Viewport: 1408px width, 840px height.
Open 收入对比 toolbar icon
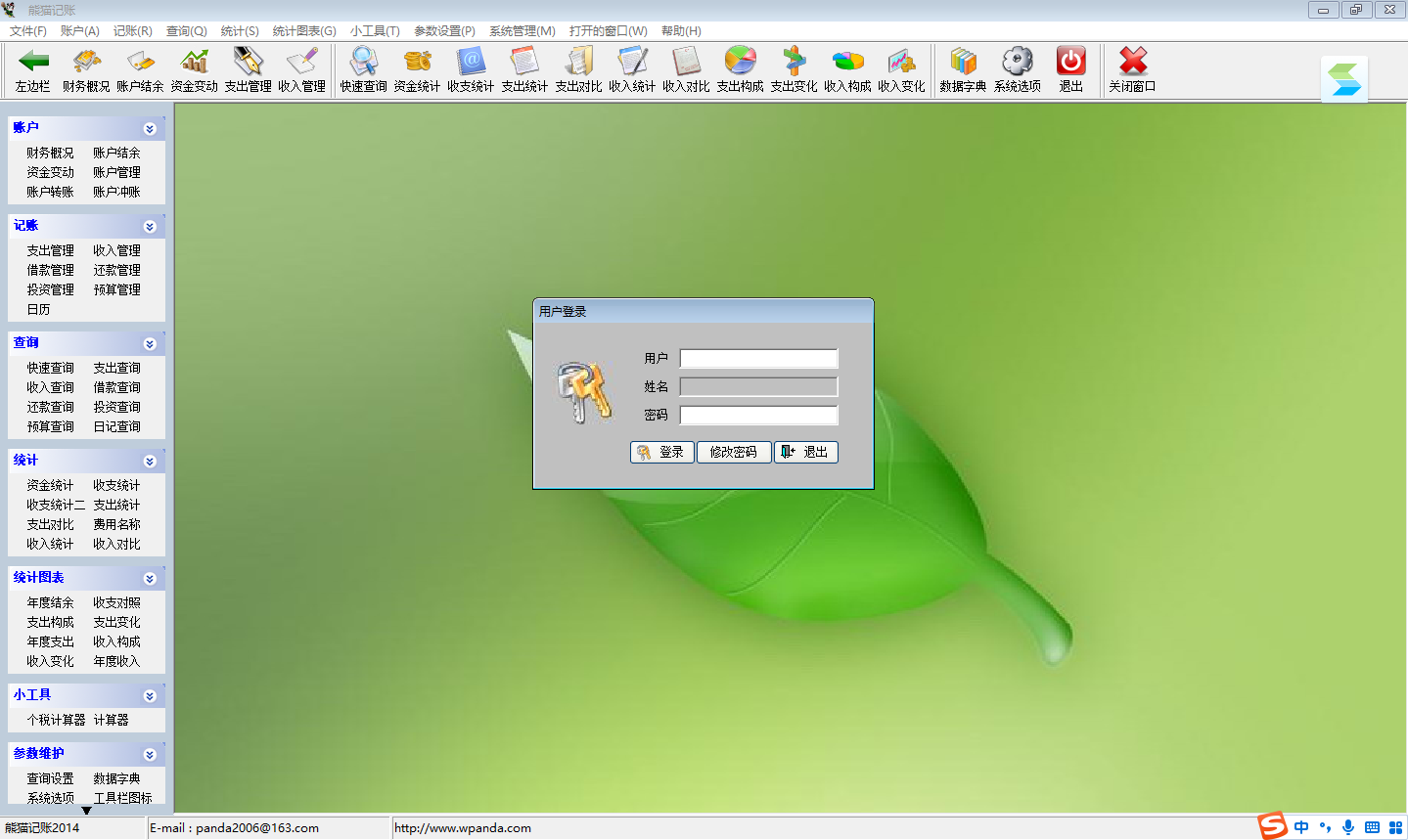[686, 62]
